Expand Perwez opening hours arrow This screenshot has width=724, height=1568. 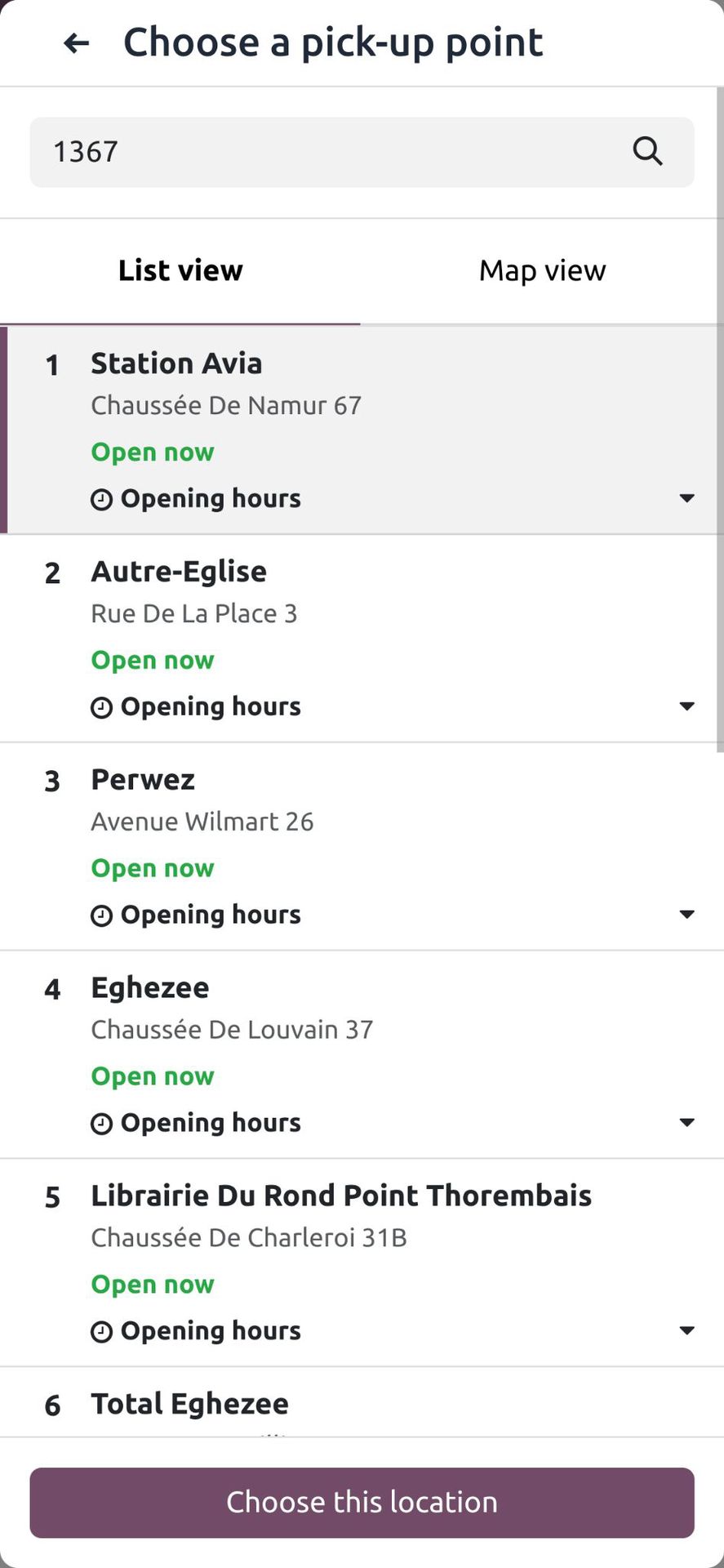tap(687, 915)
